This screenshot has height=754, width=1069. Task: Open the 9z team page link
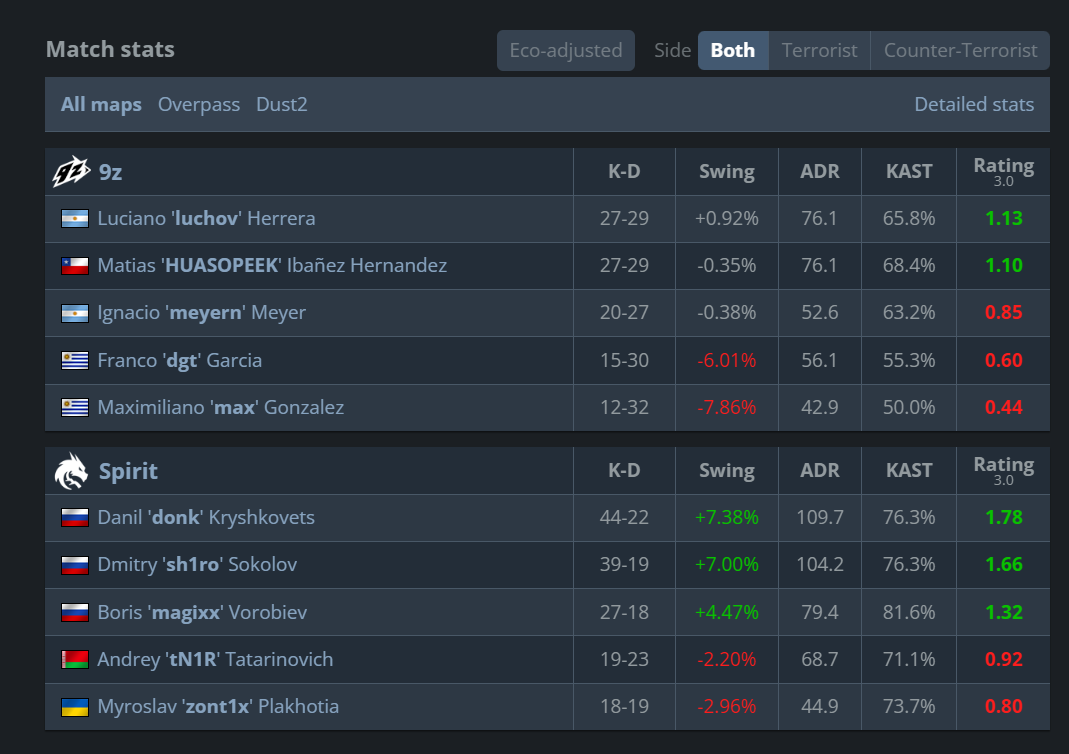110,172
